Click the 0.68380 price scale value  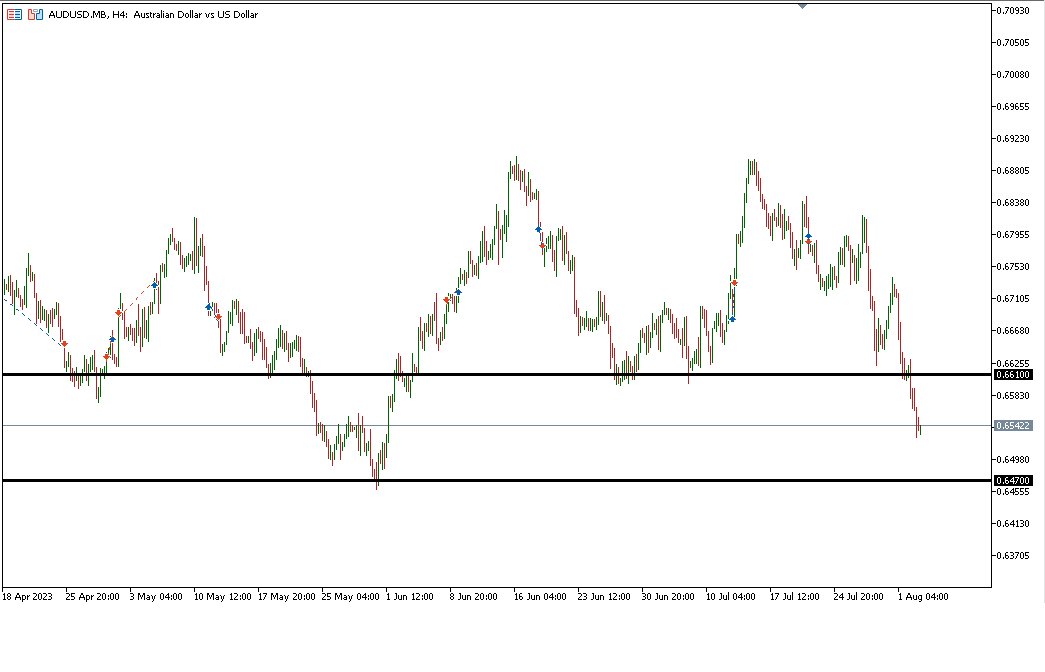pos(1012,203)
